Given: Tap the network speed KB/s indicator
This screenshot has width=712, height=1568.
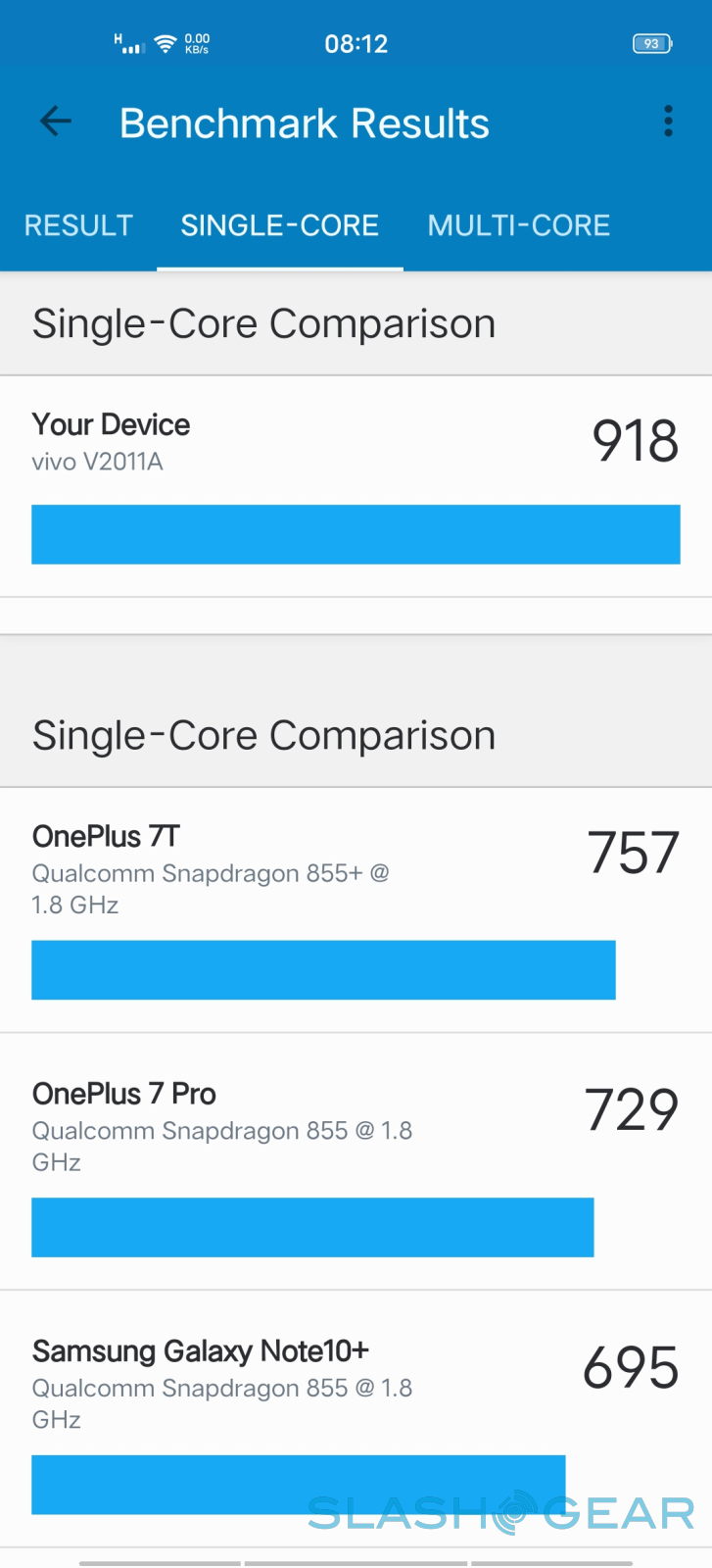Looking at the screenshot, I should click(x=197, y=44).
